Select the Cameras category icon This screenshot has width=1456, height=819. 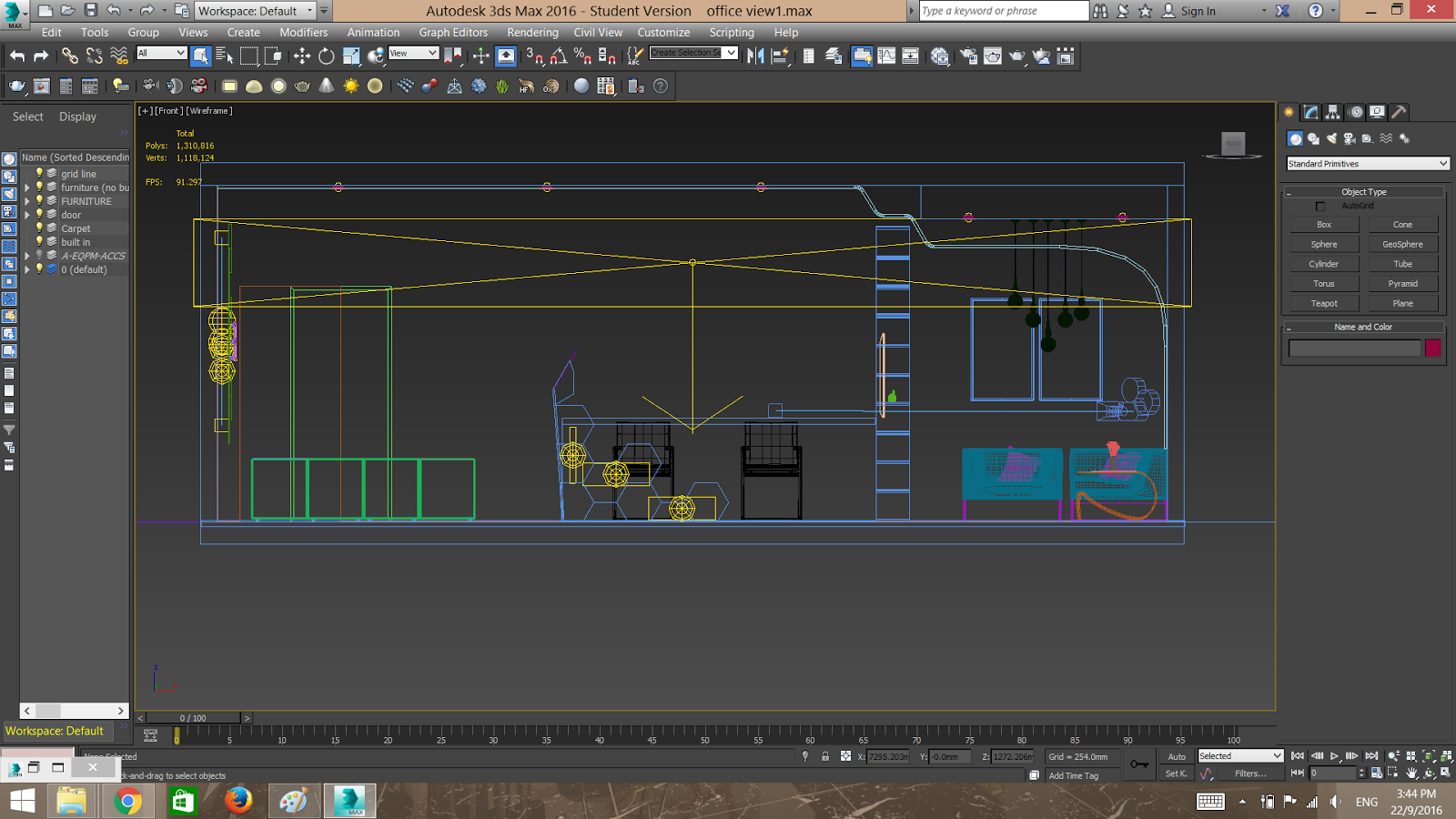point(1350,138)
